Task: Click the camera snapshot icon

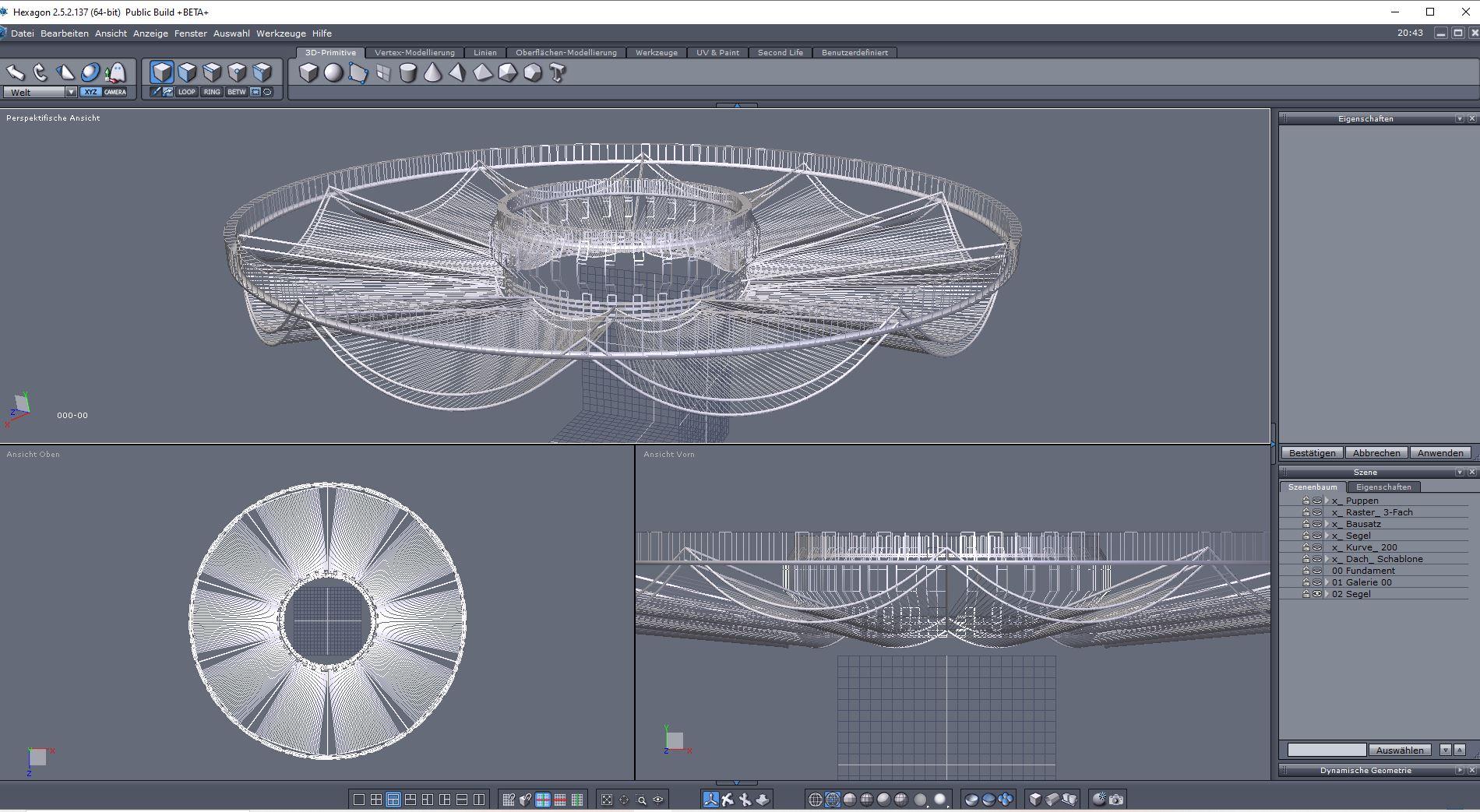Action: [1116, 799]
